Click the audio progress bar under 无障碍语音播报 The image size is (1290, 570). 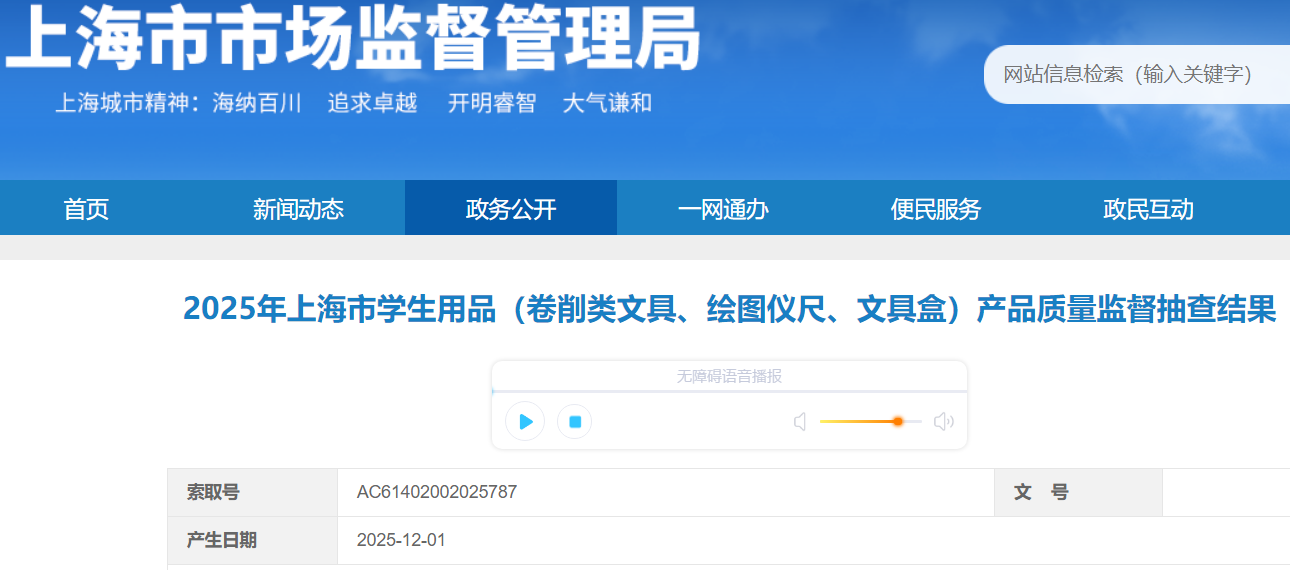click(x=729, y=391)
